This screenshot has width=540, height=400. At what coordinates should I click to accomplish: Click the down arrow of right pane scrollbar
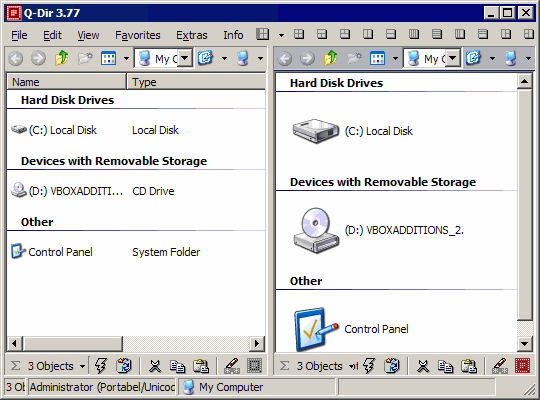(x=525, y=343)
